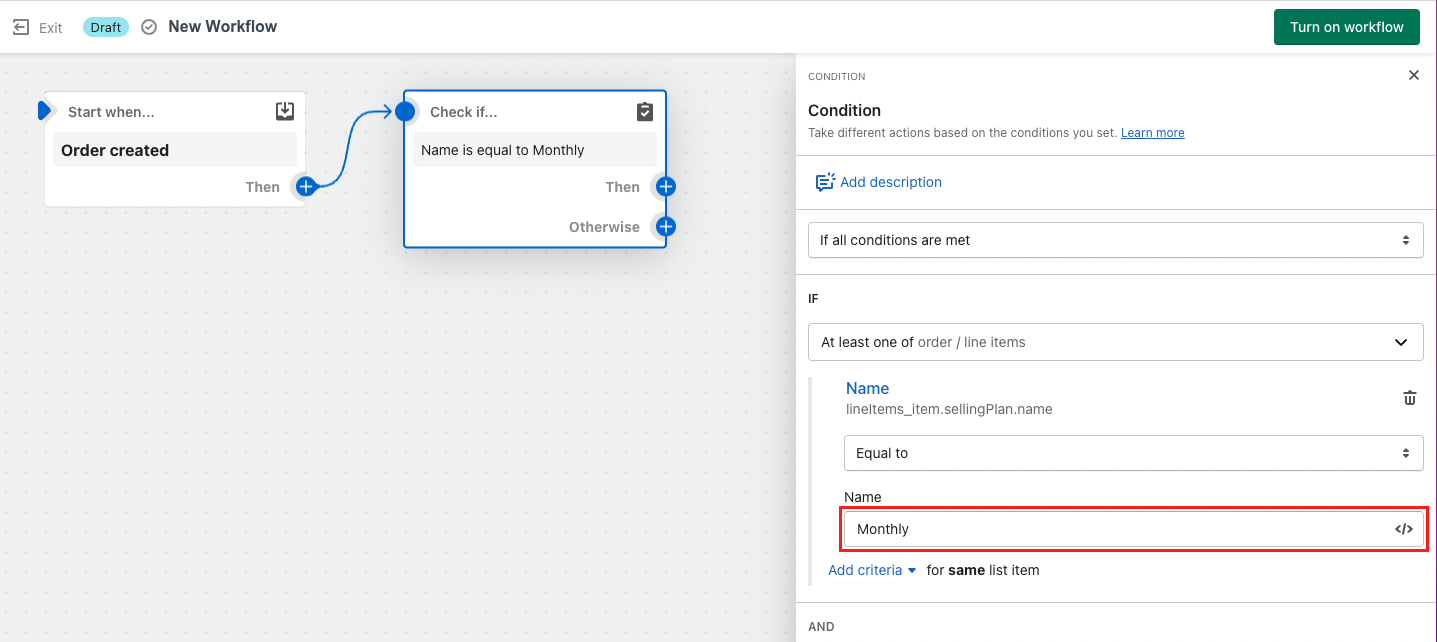Click the Name input field containing Monthly
1437x642 pixels.
point(1133,529)
